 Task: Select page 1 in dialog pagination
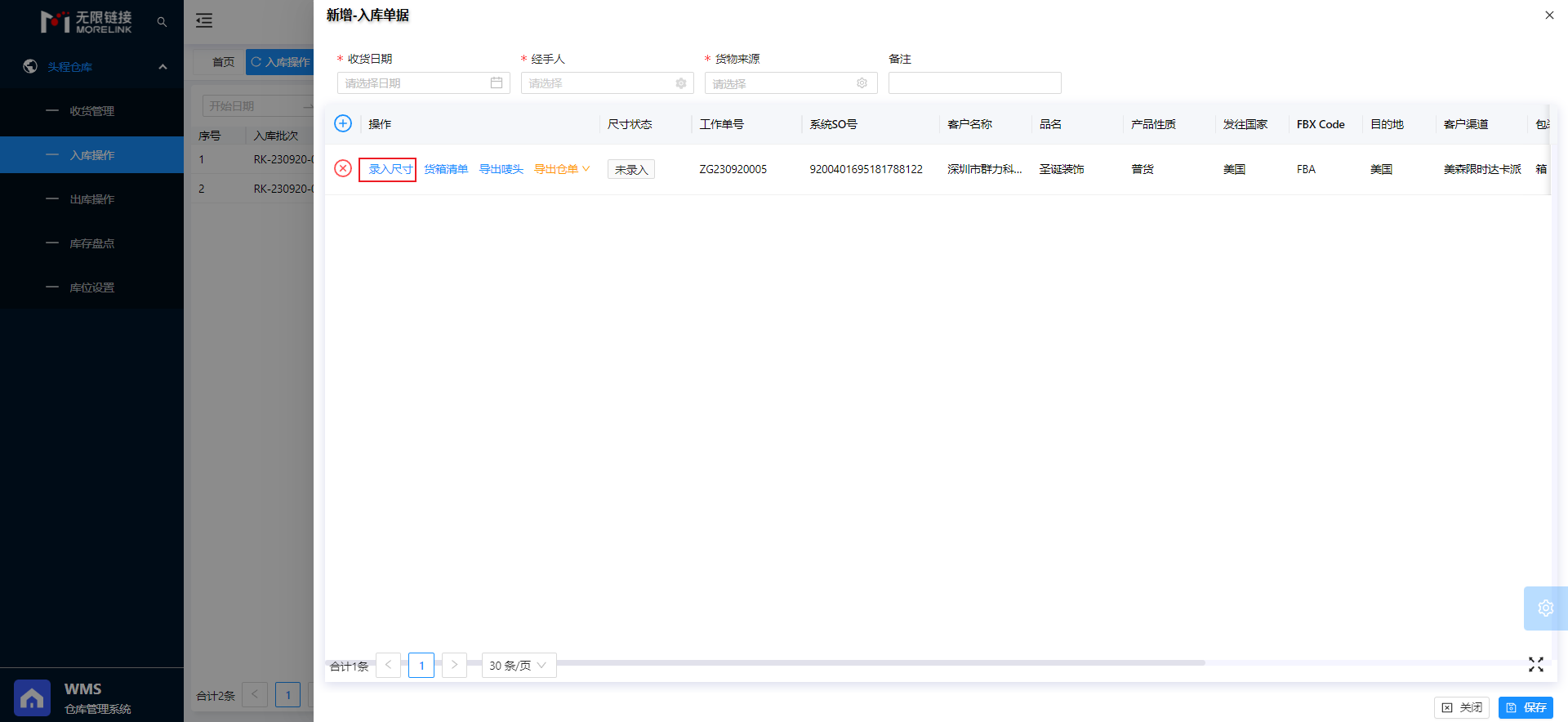tap(421, 665)
